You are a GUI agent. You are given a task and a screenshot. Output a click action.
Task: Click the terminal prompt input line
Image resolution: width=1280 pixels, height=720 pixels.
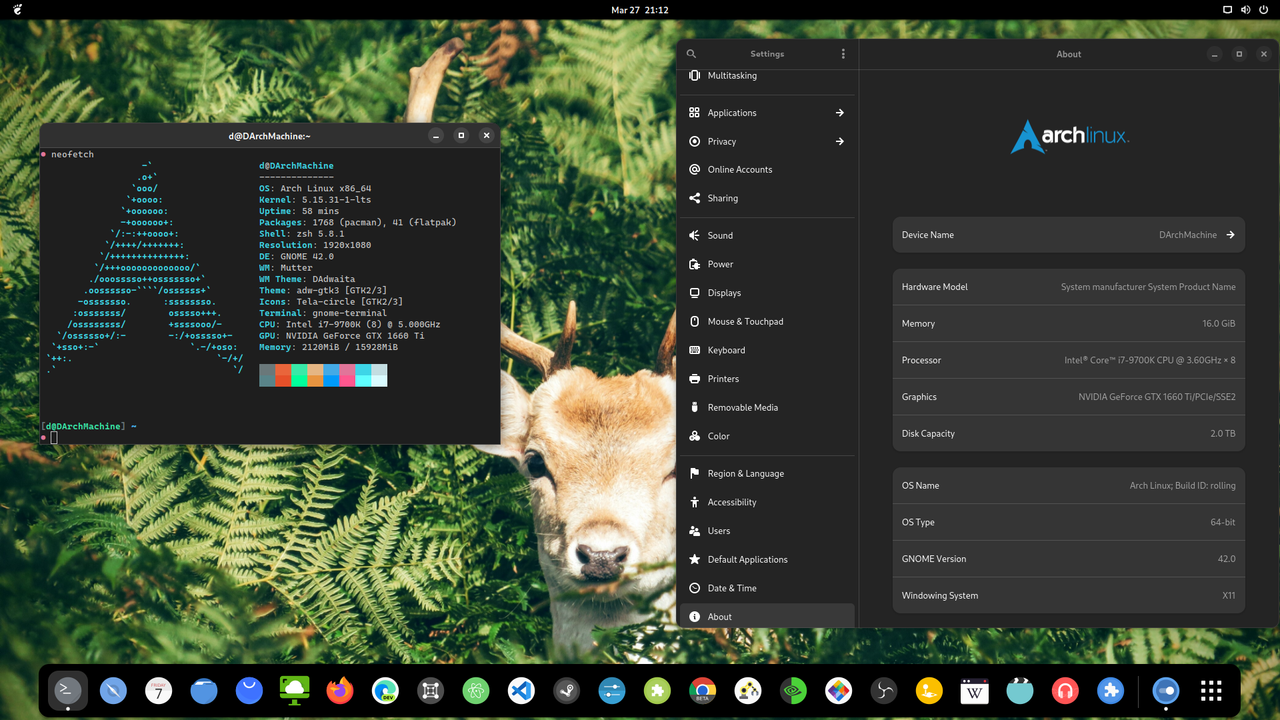(x=270, y=437)
